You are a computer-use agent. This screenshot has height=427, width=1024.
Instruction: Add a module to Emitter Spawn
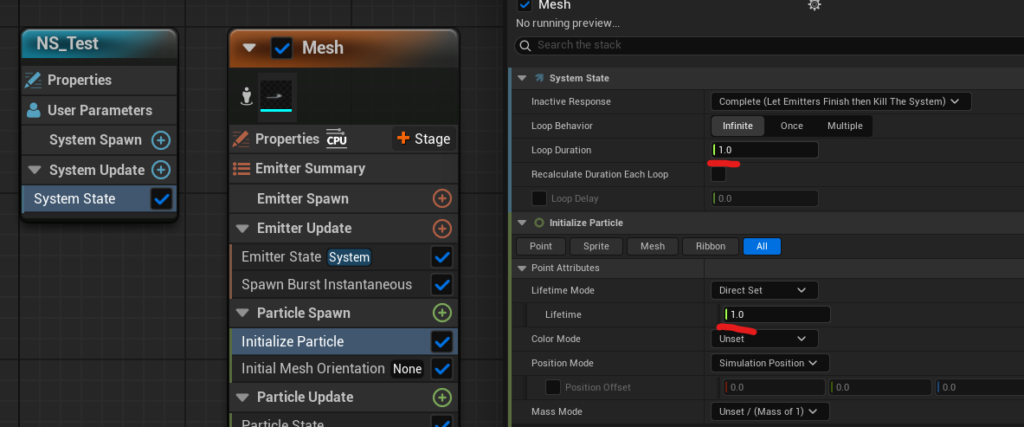tap(441, 199)
